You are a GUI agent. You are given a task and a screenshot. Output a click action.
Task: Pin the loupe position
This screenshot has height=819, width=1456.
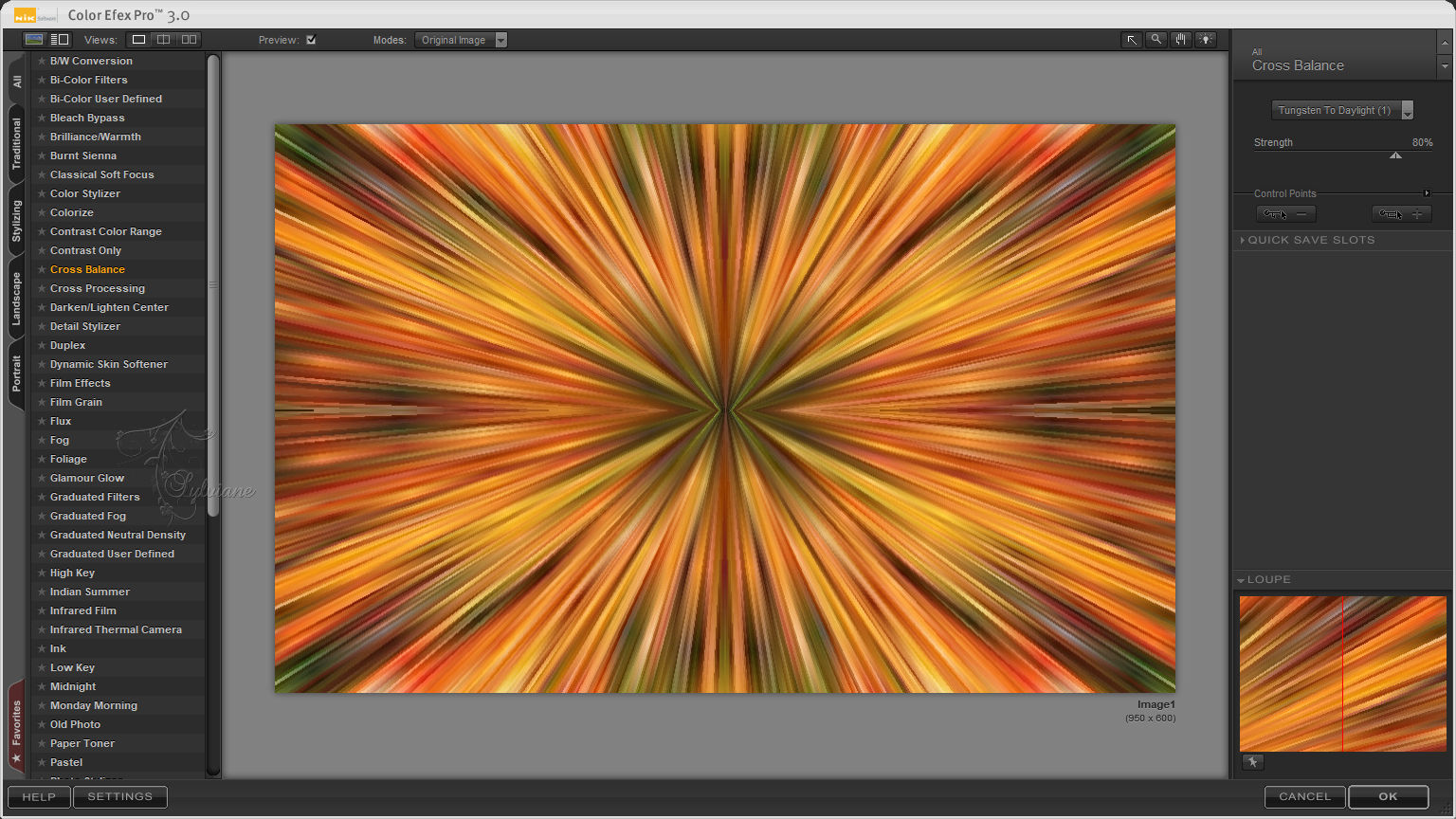1253,762
